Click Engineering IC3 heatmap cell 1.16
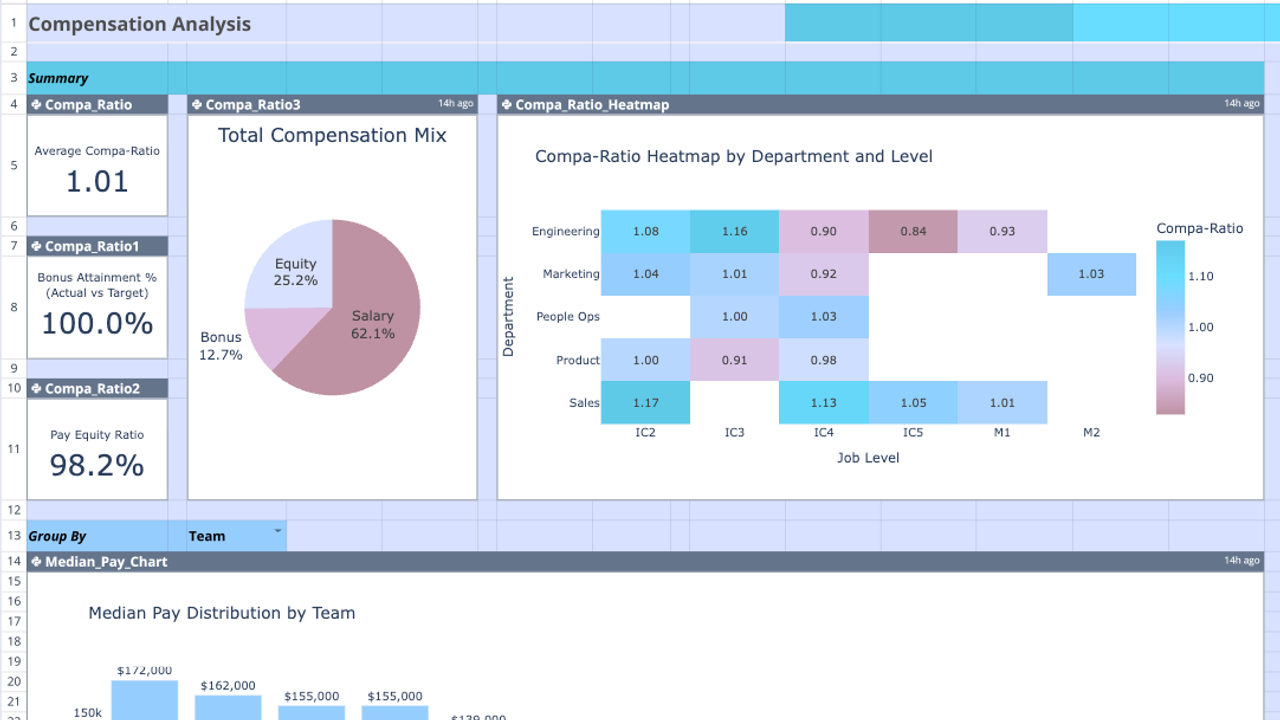The image size is (1280, 720). click(734, 231)
